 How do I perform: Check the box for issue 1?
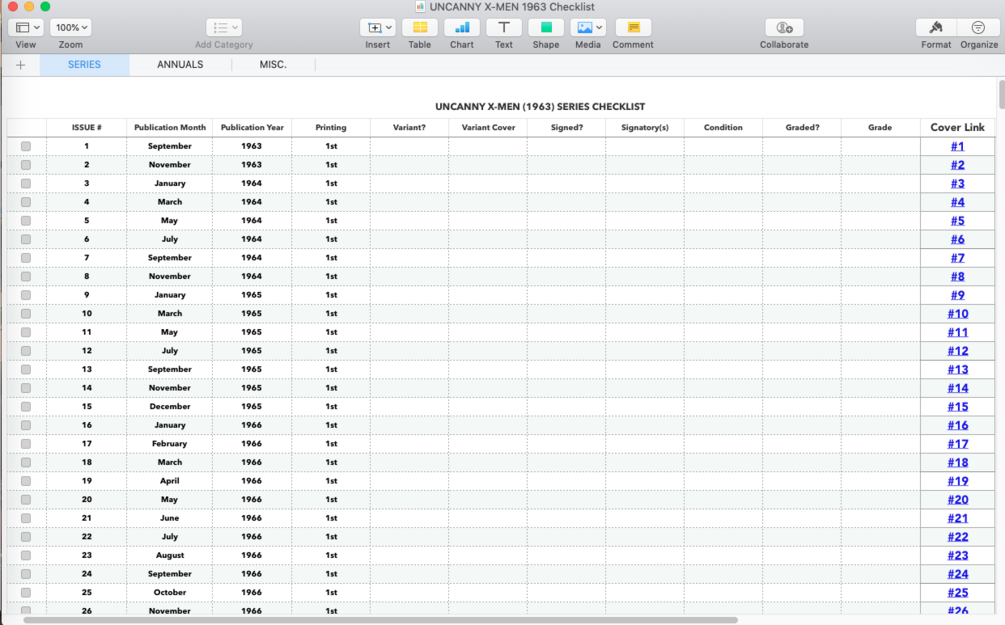(x=26, y=146)
